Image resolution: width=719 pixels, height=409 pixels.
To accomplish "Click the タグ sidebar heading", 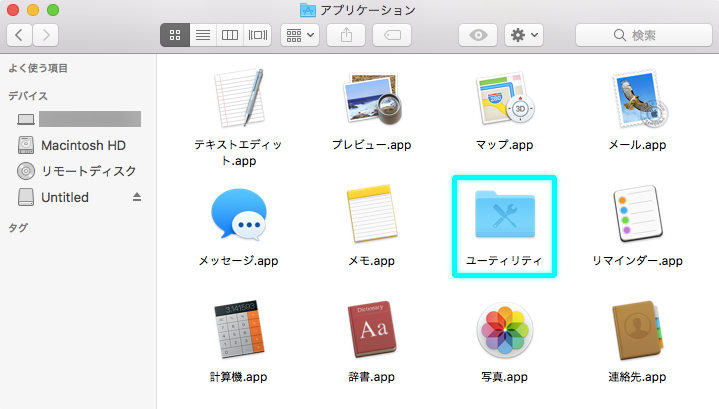I will click(18, 227).
